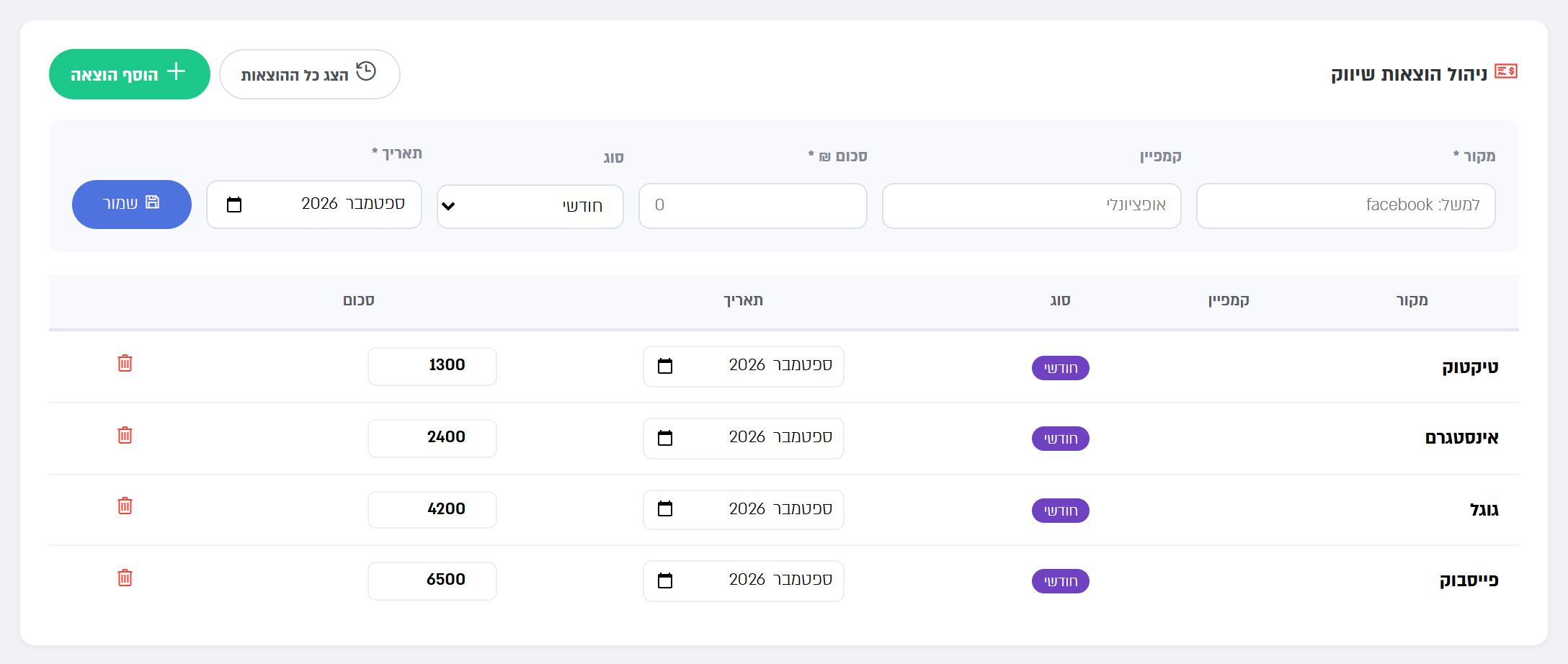The image size is (1568, 664).
Task: Edit the 1300 amount for טיקטוק
Action: [432, 366]
